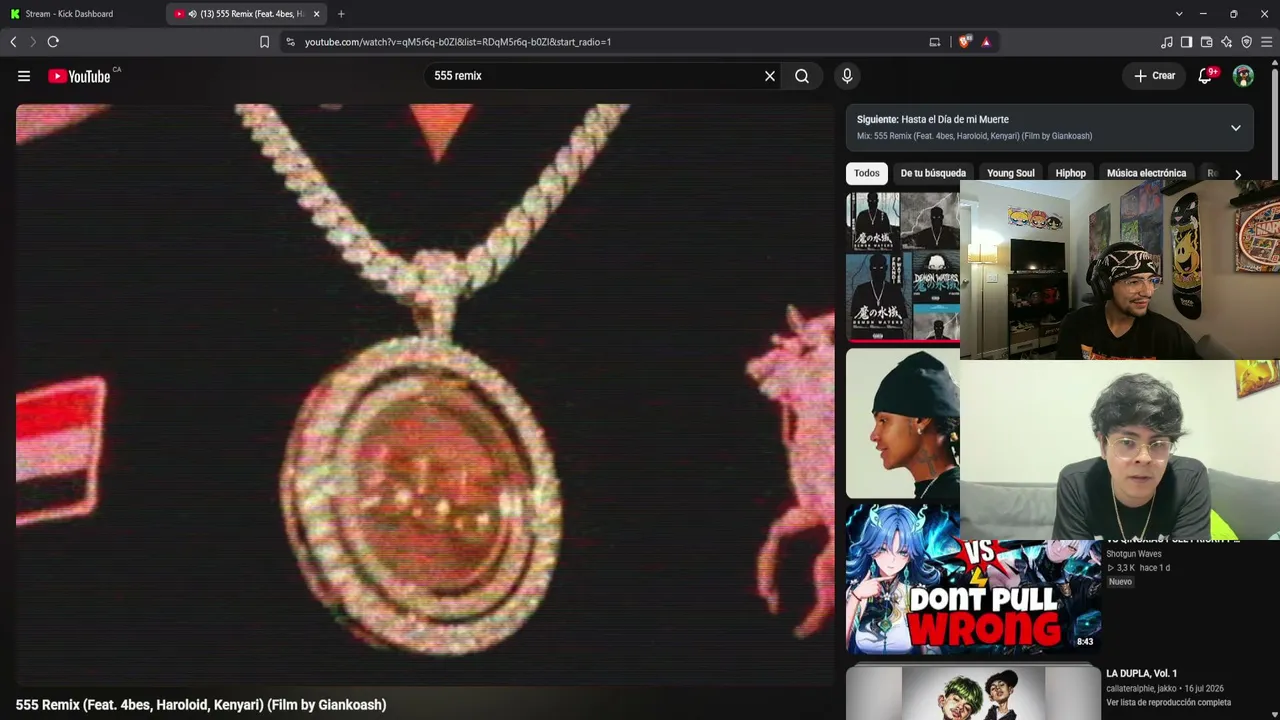
Task: Open the Brave VPN shield icon
Action: [x=1246, y=42]
